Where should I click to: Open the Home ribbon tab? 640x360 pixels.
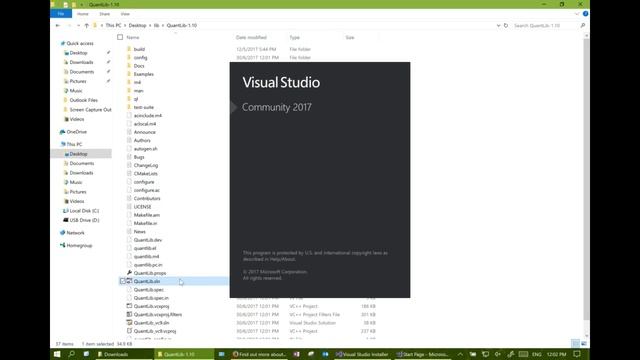[83, 14]
